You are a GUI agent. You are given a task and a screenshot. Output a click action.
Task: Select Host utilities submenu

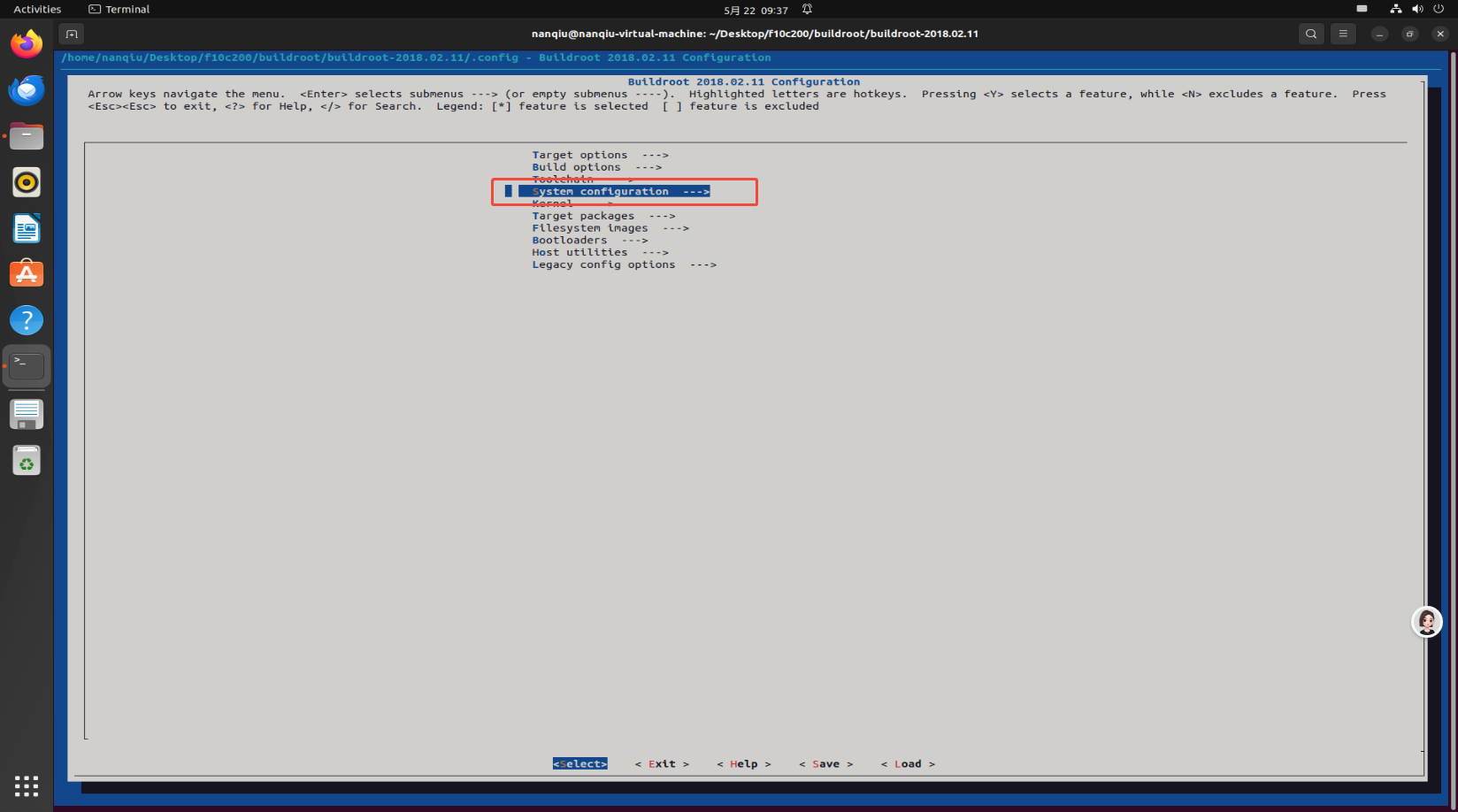click(601, 252)
